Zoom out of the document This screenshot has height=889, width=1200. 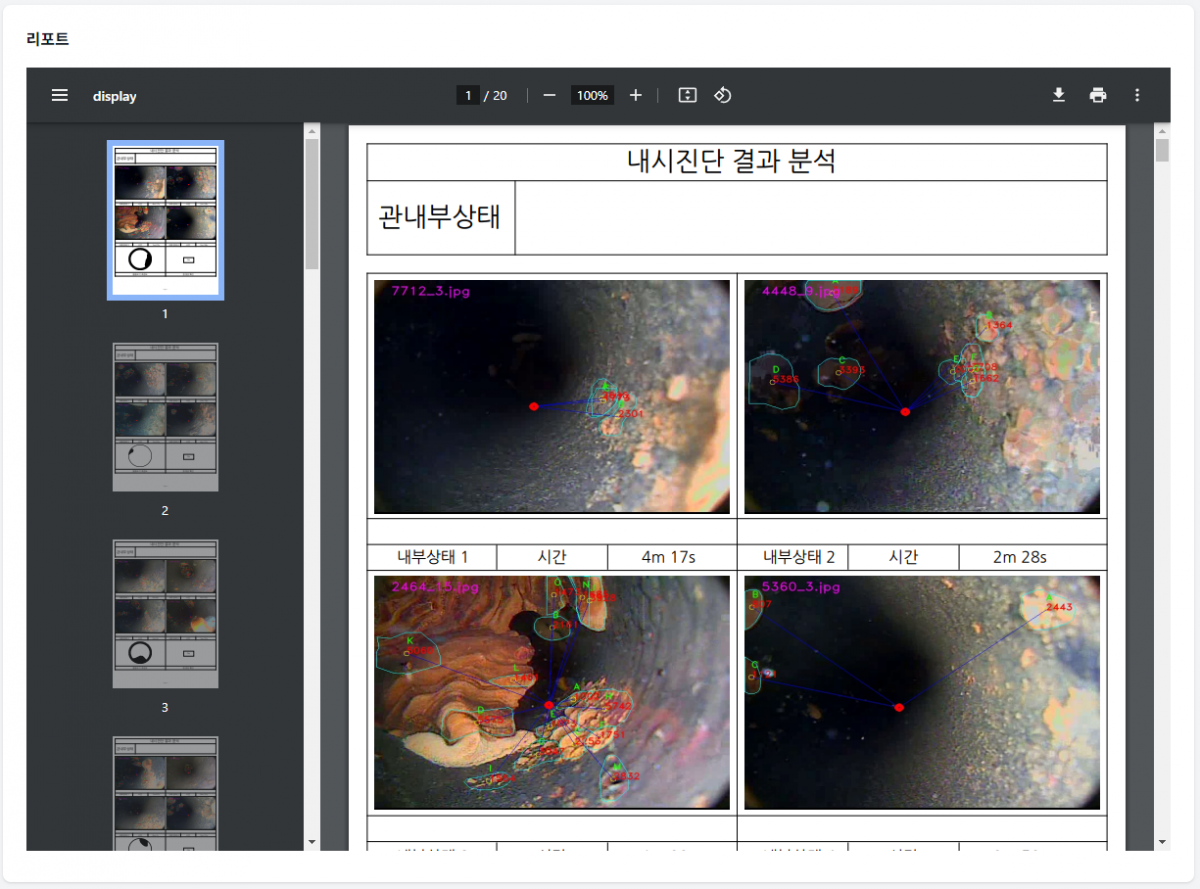(548, 95)
